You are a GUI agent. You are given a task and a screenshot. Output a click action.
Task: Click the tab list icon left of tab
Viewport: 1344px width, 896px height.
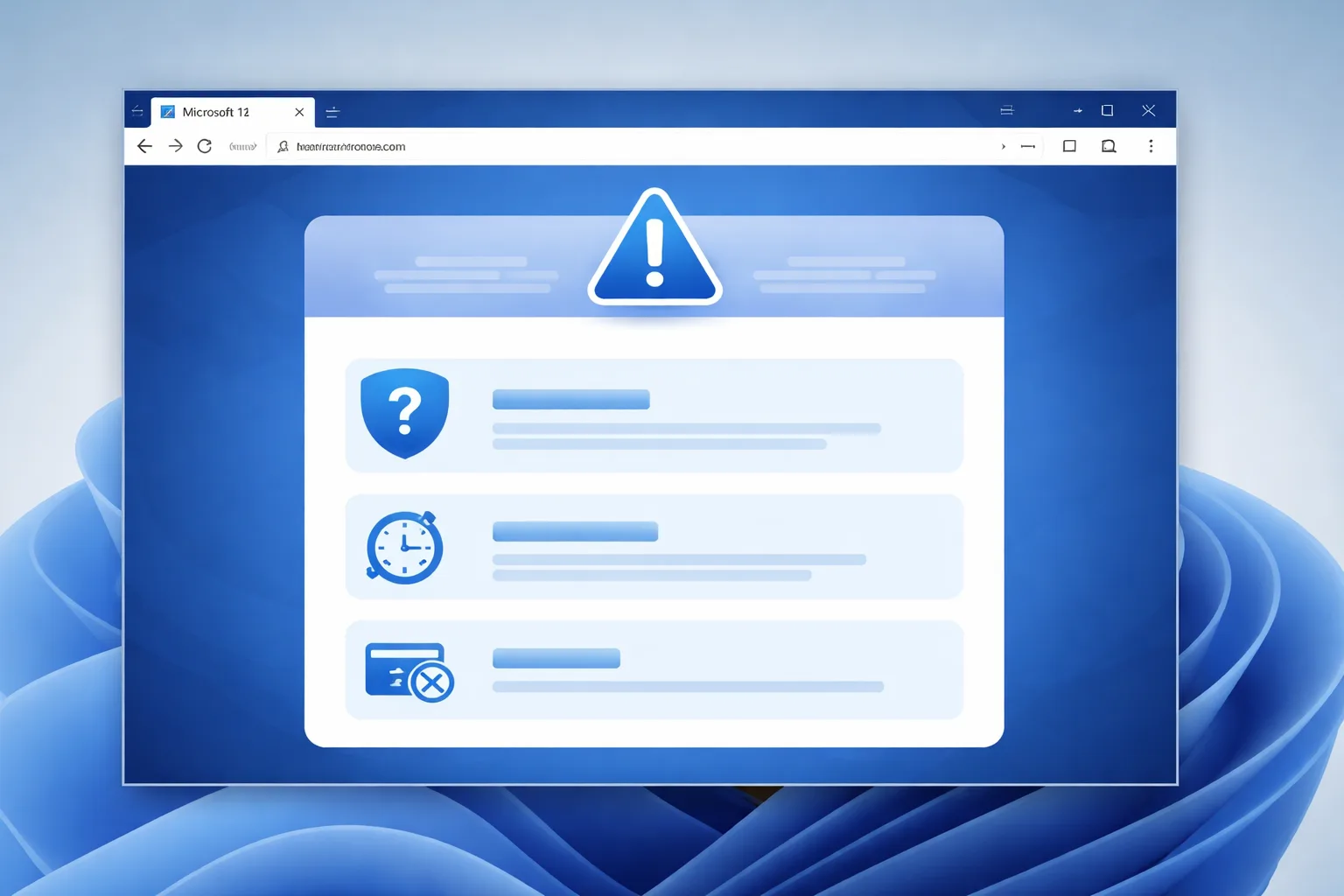point(137,111)
